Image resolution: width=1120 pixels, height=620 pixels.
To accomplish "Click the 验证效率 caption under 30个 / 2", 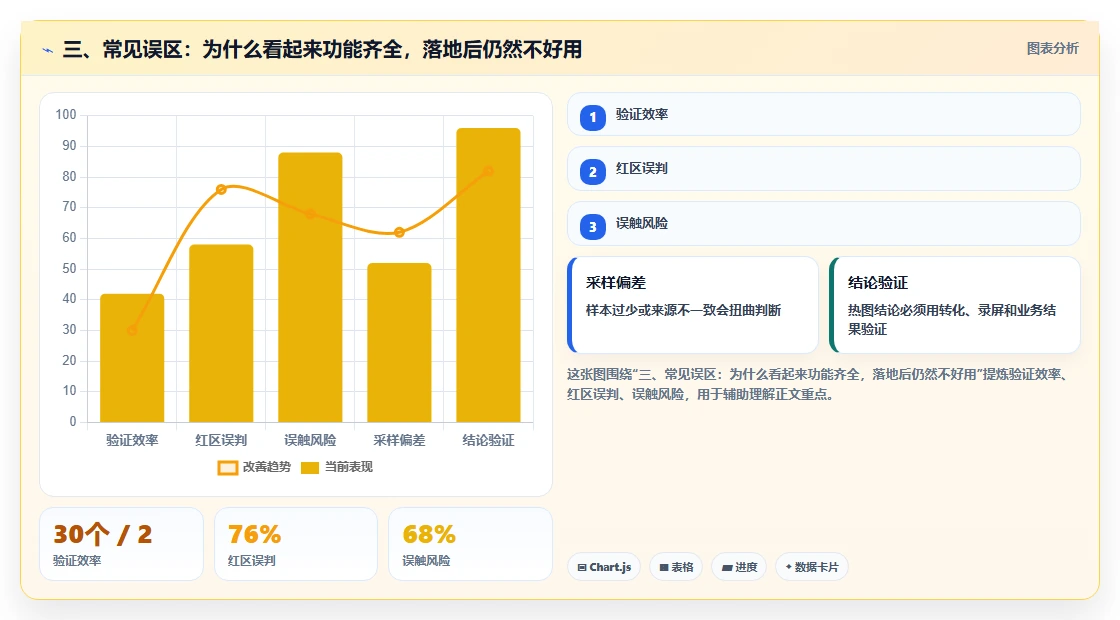I will [x=77, y=561].
